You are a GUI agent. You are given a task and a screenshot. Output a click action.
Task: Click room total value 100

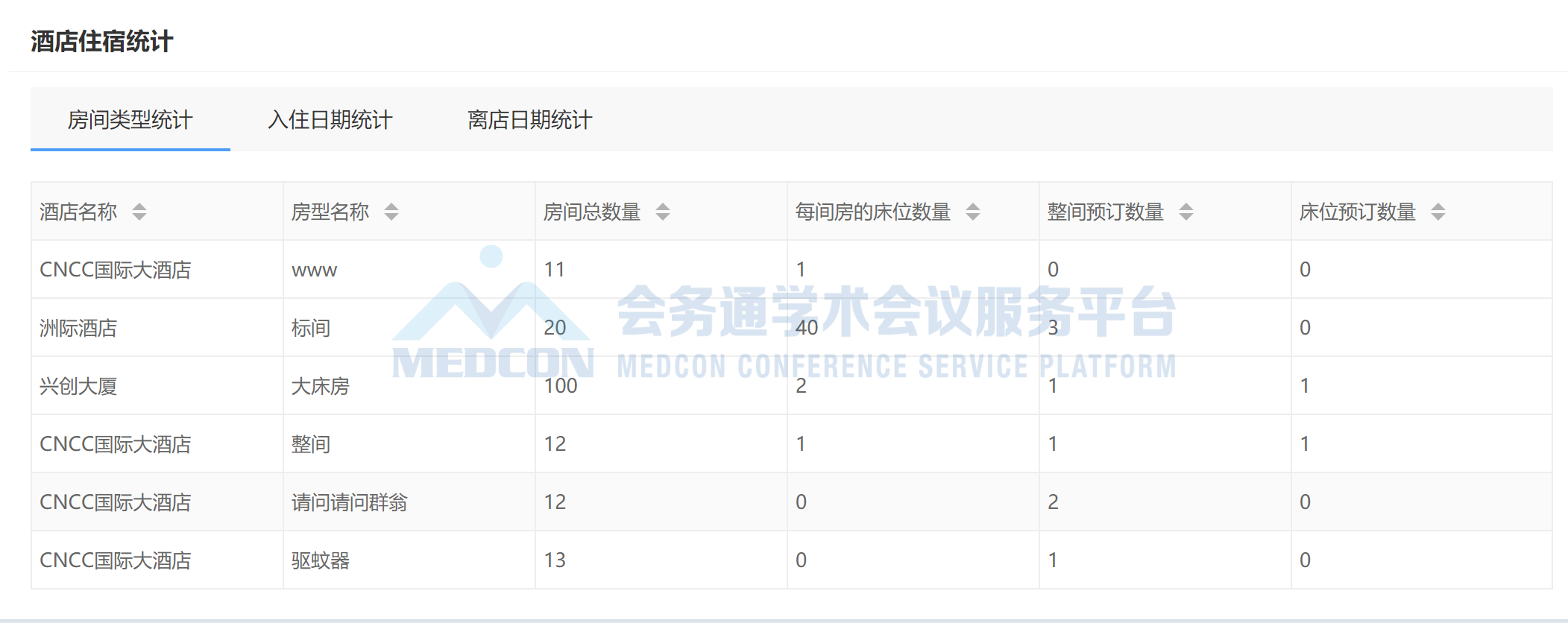[x=561, y=386]
